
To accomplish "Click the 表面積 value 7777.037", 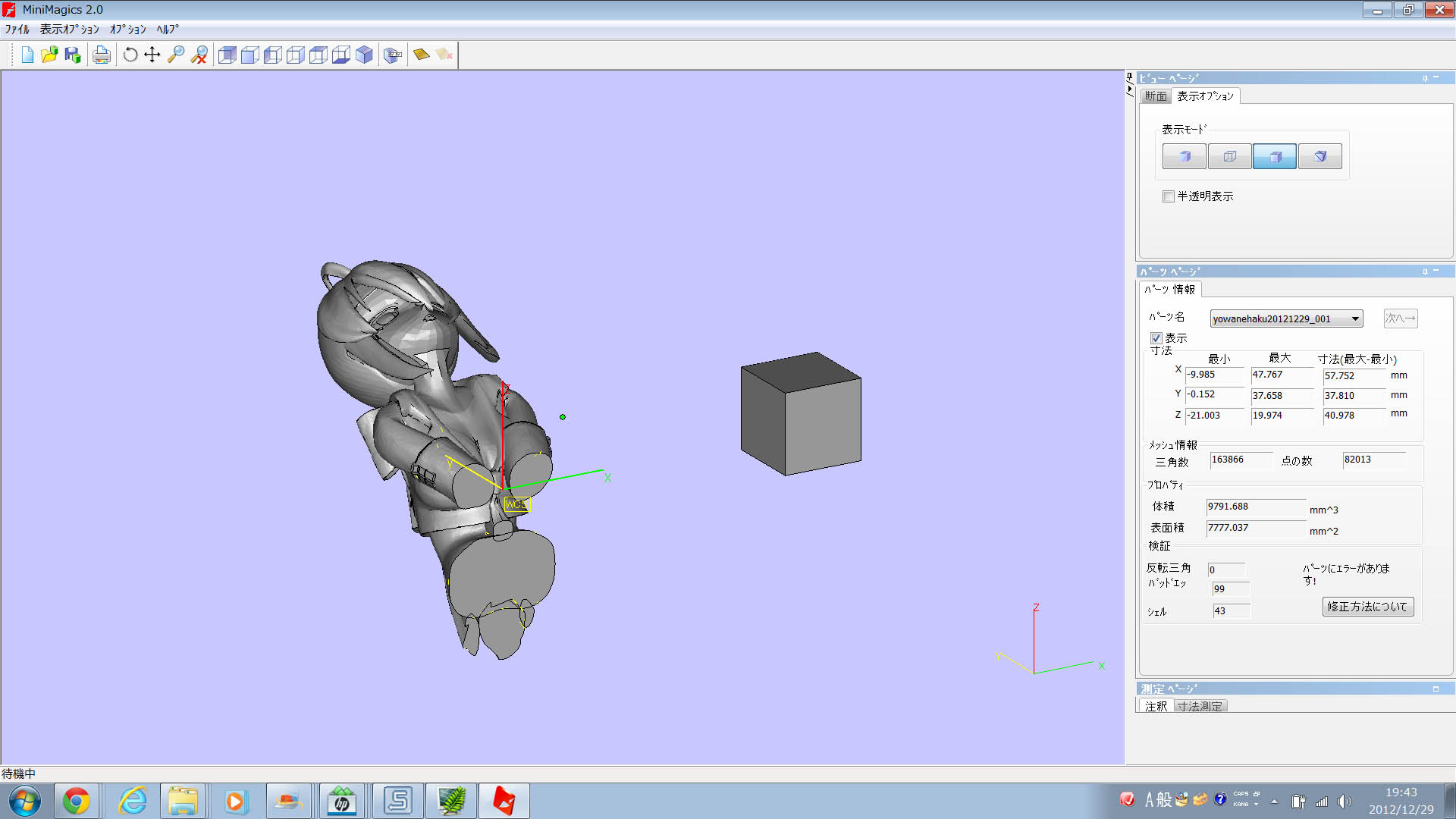I will (1256, 528).
